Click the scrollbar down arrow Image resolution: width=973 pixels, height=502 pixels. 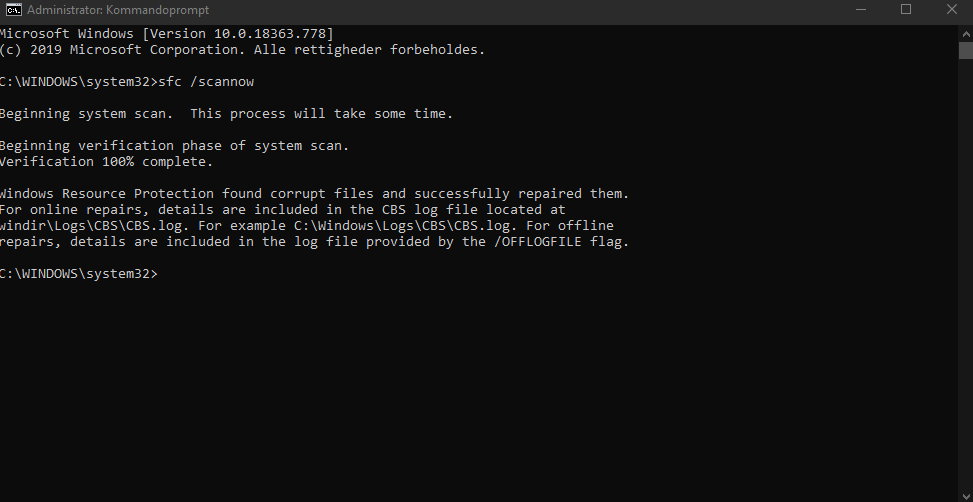click(x=965, y=495)
